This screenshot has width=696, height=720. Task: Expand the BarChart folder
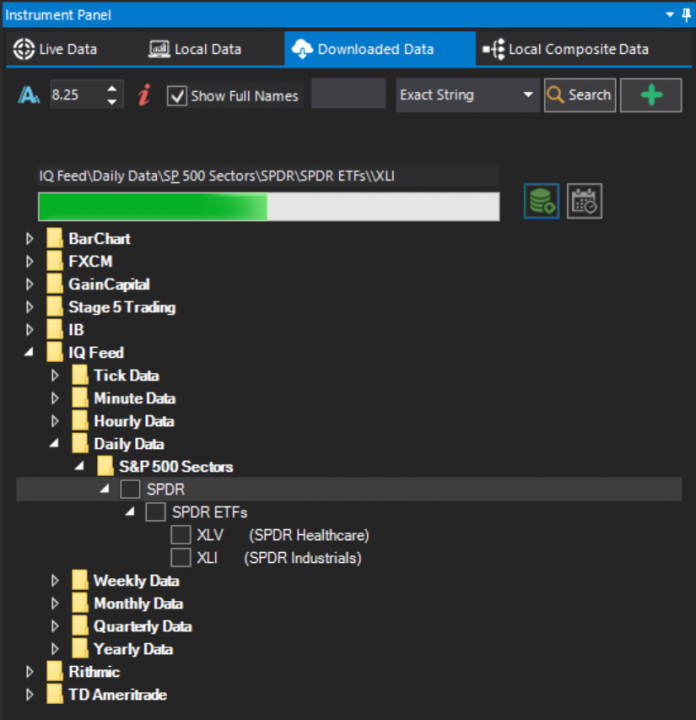pyautogui.click(x=30, y=239)
